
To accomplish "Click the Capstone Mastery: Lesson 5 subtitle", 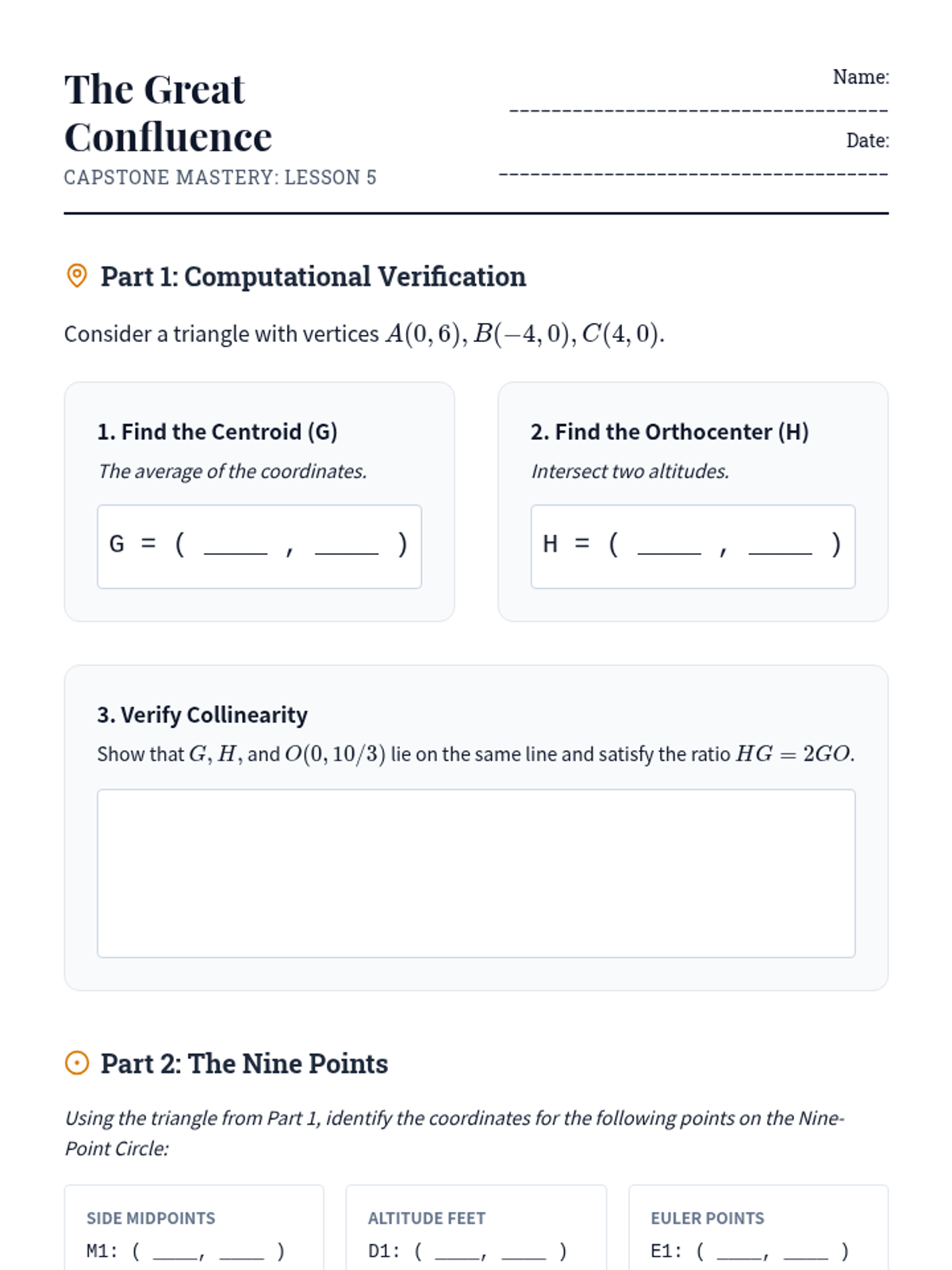I will coord(220,177).
